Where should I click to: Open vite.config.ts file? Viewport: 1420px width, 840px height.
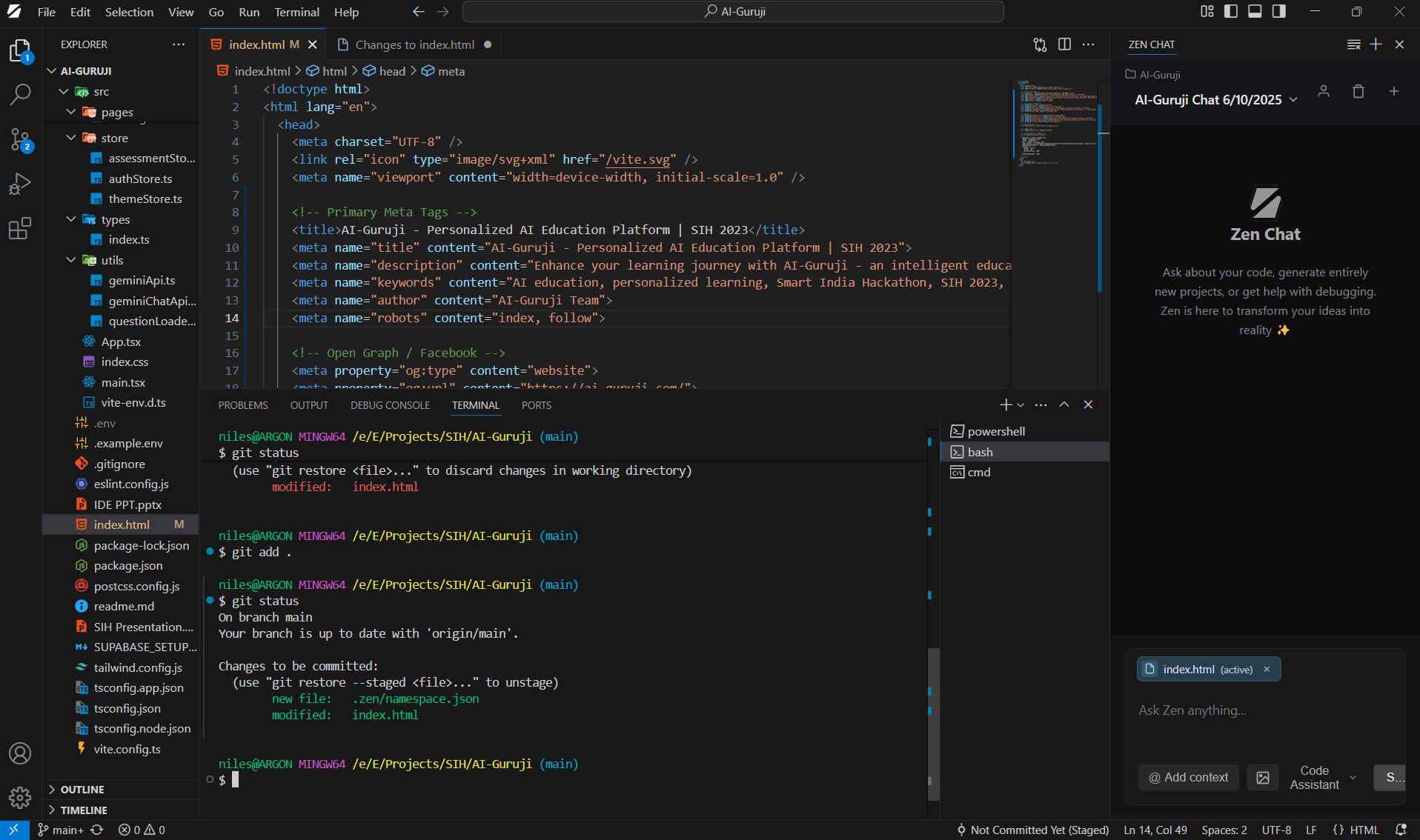click(127, 749)
